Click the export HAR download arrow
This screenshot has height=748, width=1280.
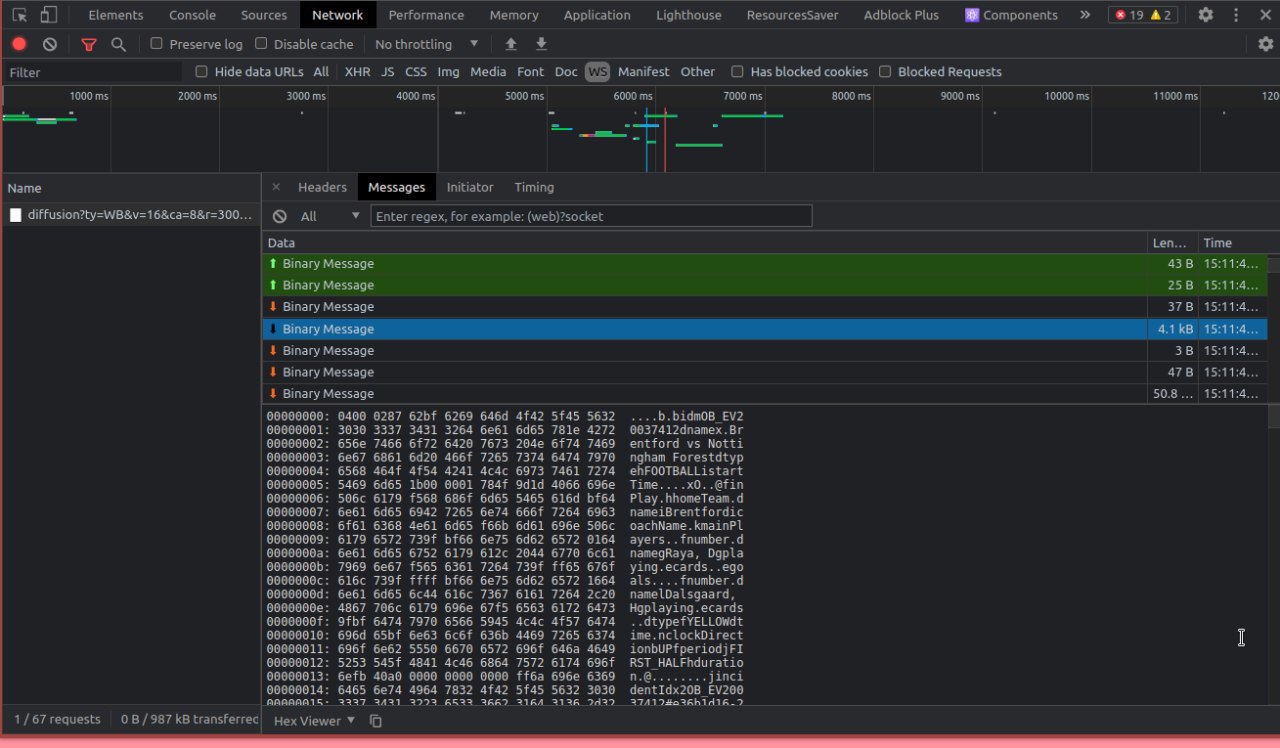[541, 44]
